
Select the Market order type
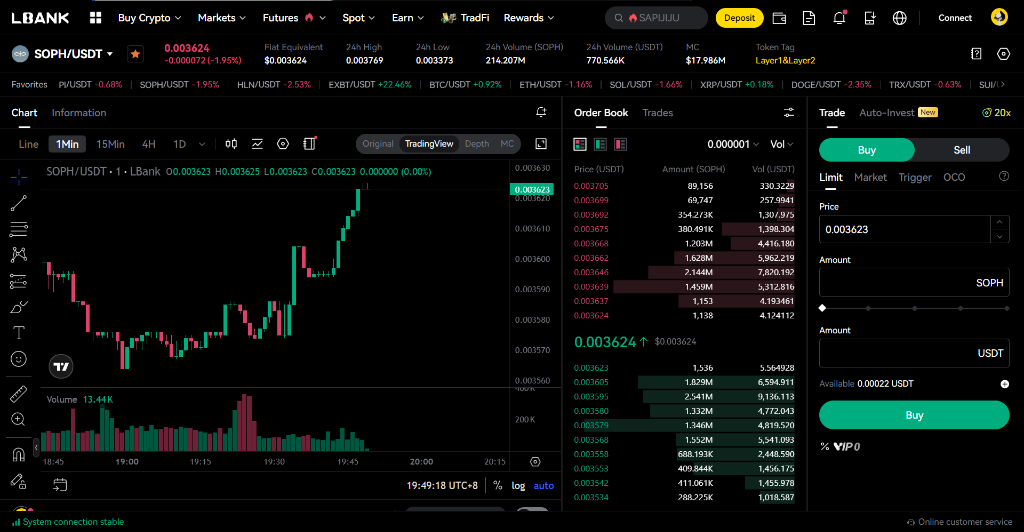point(871,177)
